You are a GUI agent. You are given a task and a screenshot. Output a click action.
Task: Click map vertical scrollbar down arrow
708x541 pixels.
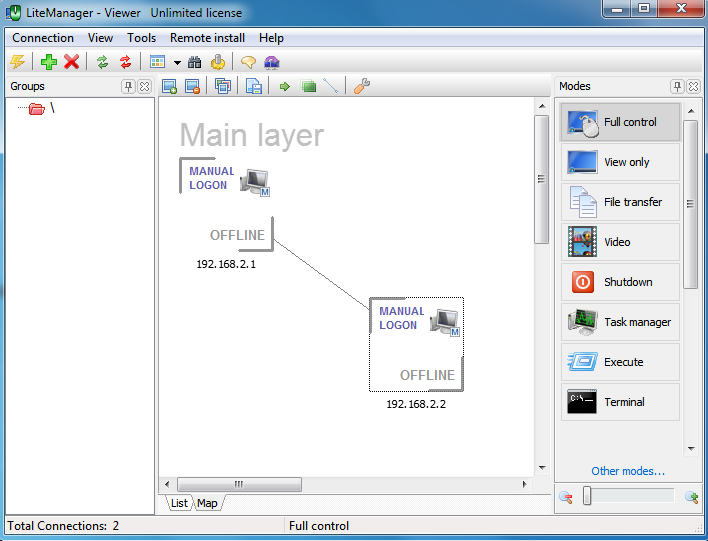[x=542, y=468]
